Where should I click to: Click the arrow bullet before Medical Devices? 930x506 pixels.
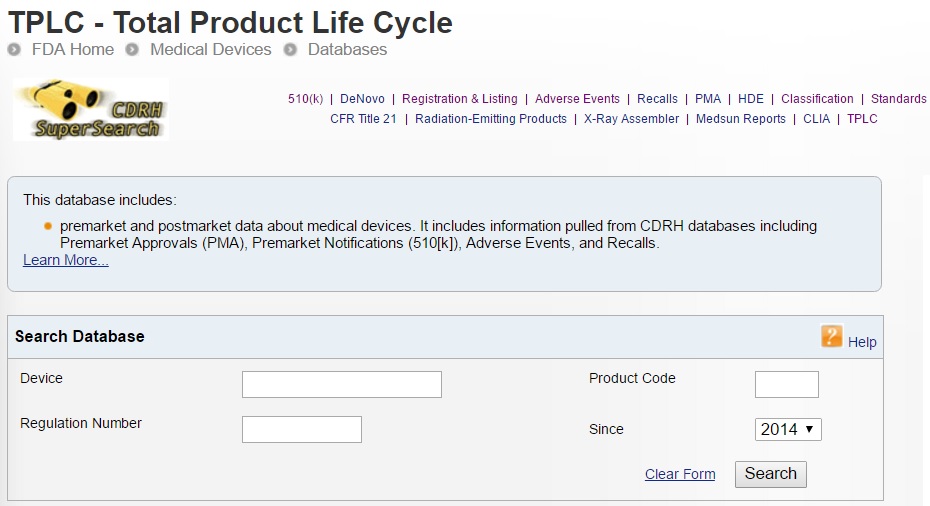[x=132, y=50]
